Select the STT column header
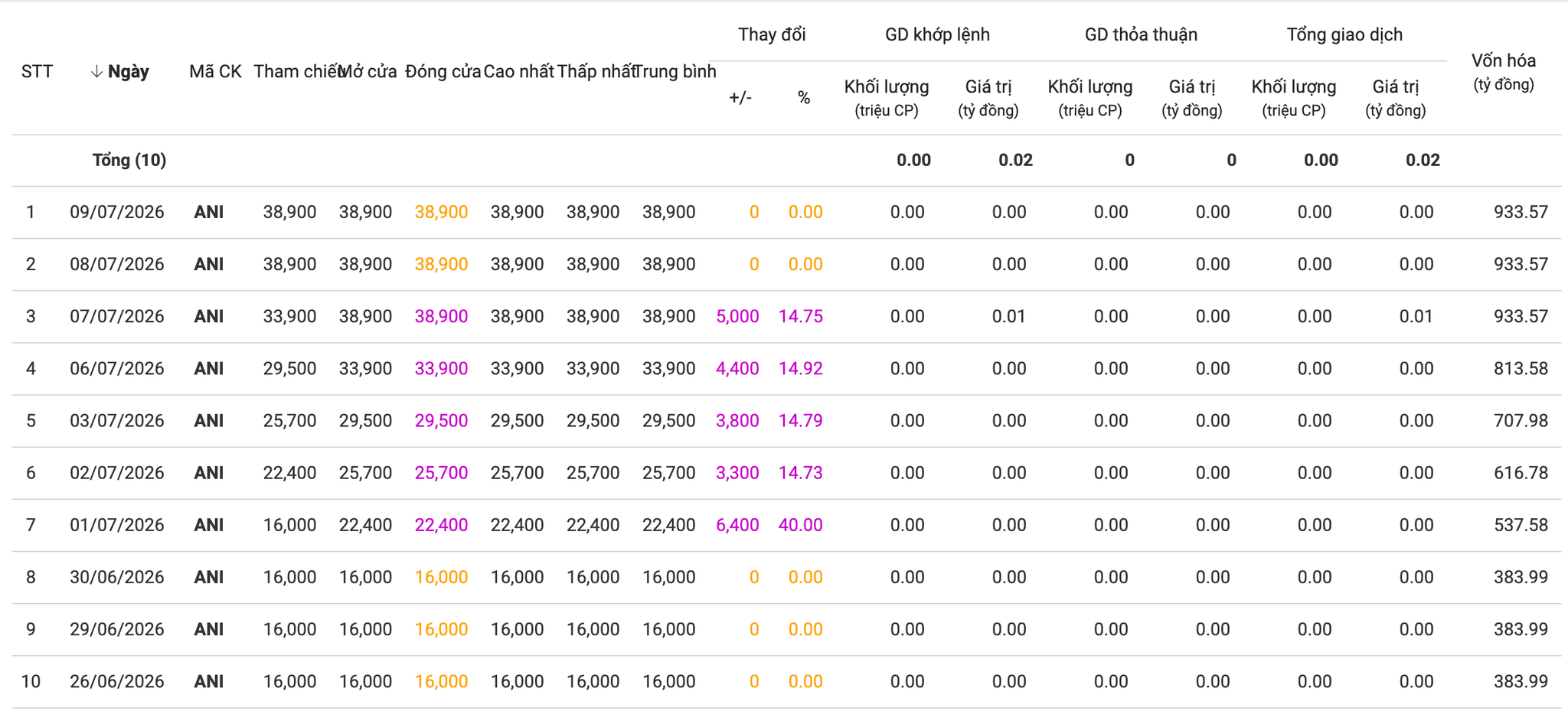The width and height of the screenshot is (1568, 711). coord(37,71)
